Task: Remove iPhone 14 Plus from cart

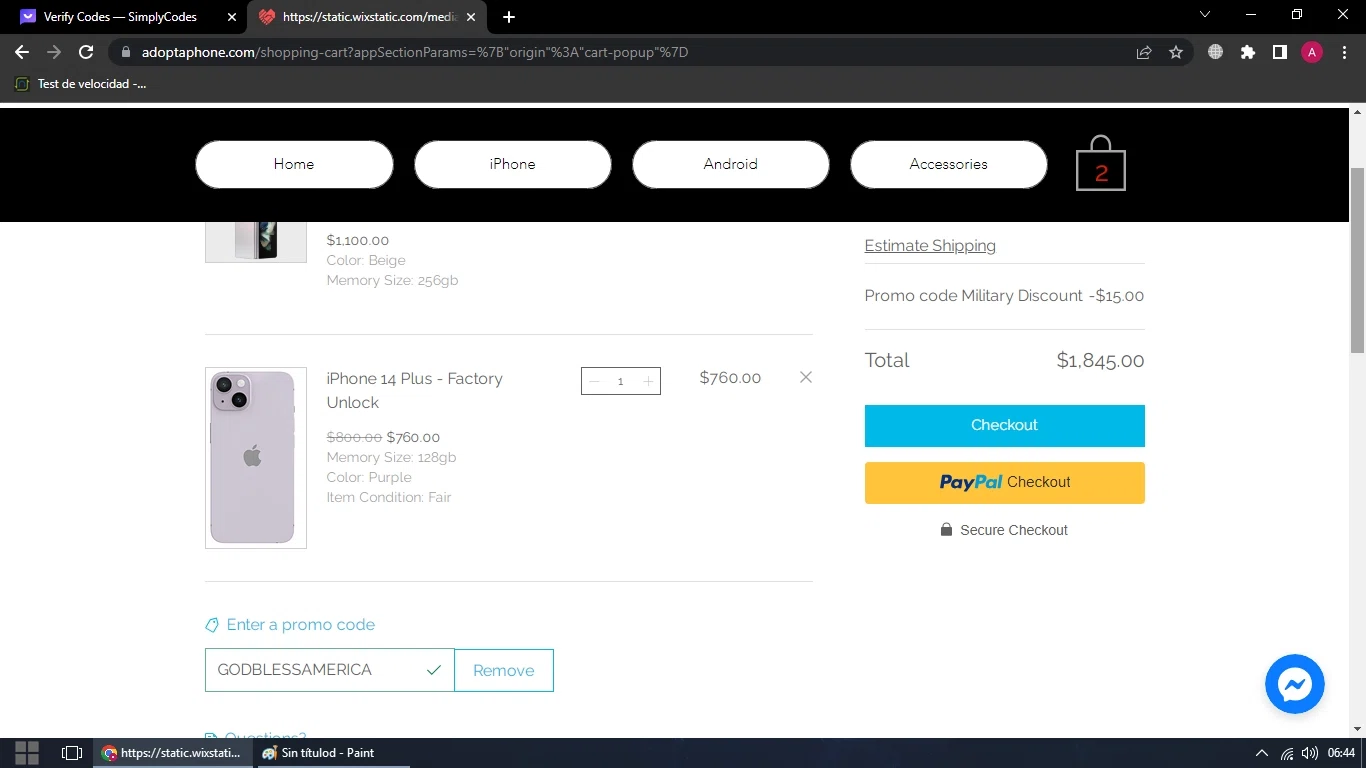Action: click(x=806, y=377)
